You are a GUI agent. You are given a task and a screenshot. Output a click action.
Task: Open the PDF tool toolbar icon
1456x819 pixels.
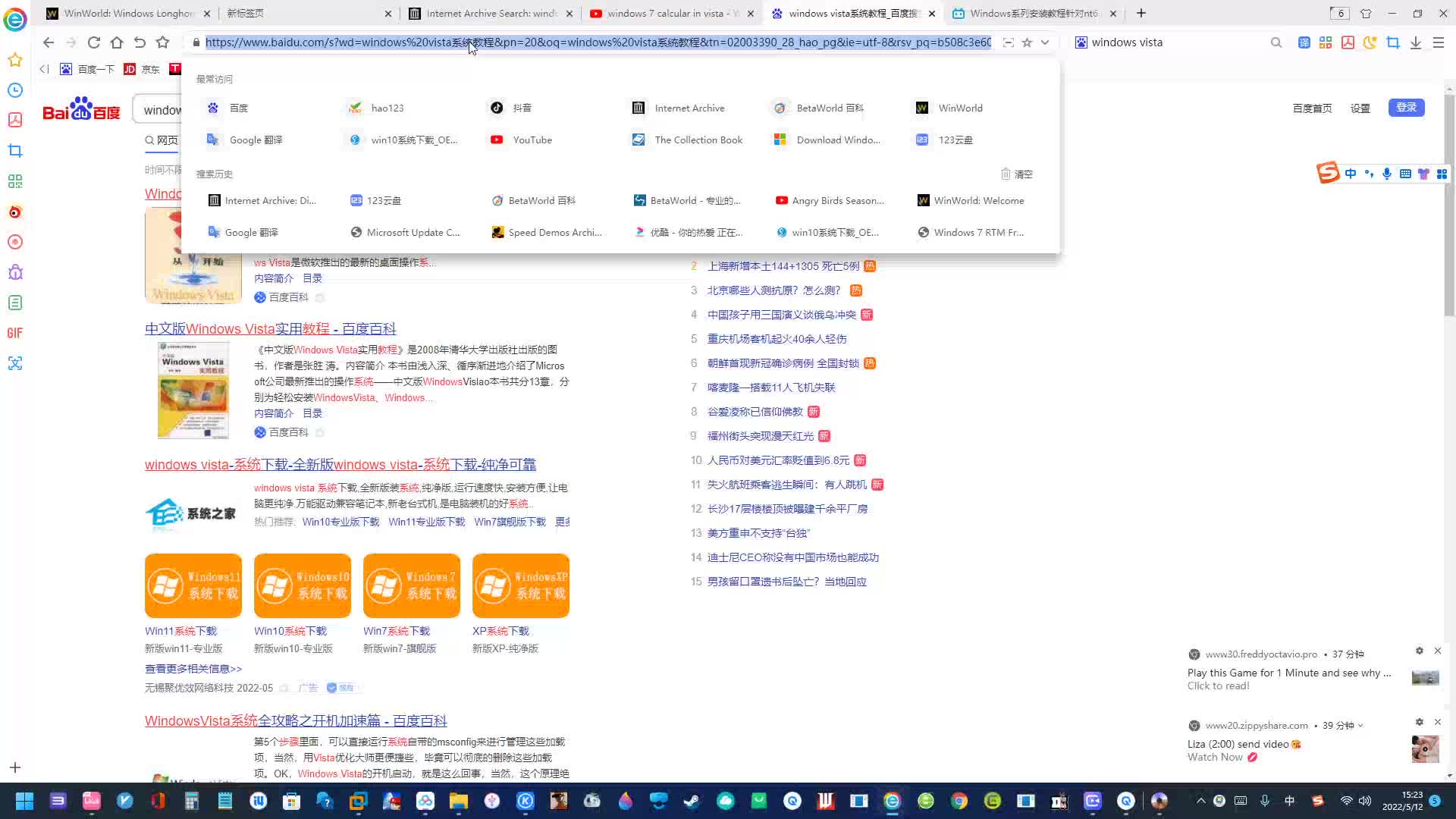[x=1348, y=42]
